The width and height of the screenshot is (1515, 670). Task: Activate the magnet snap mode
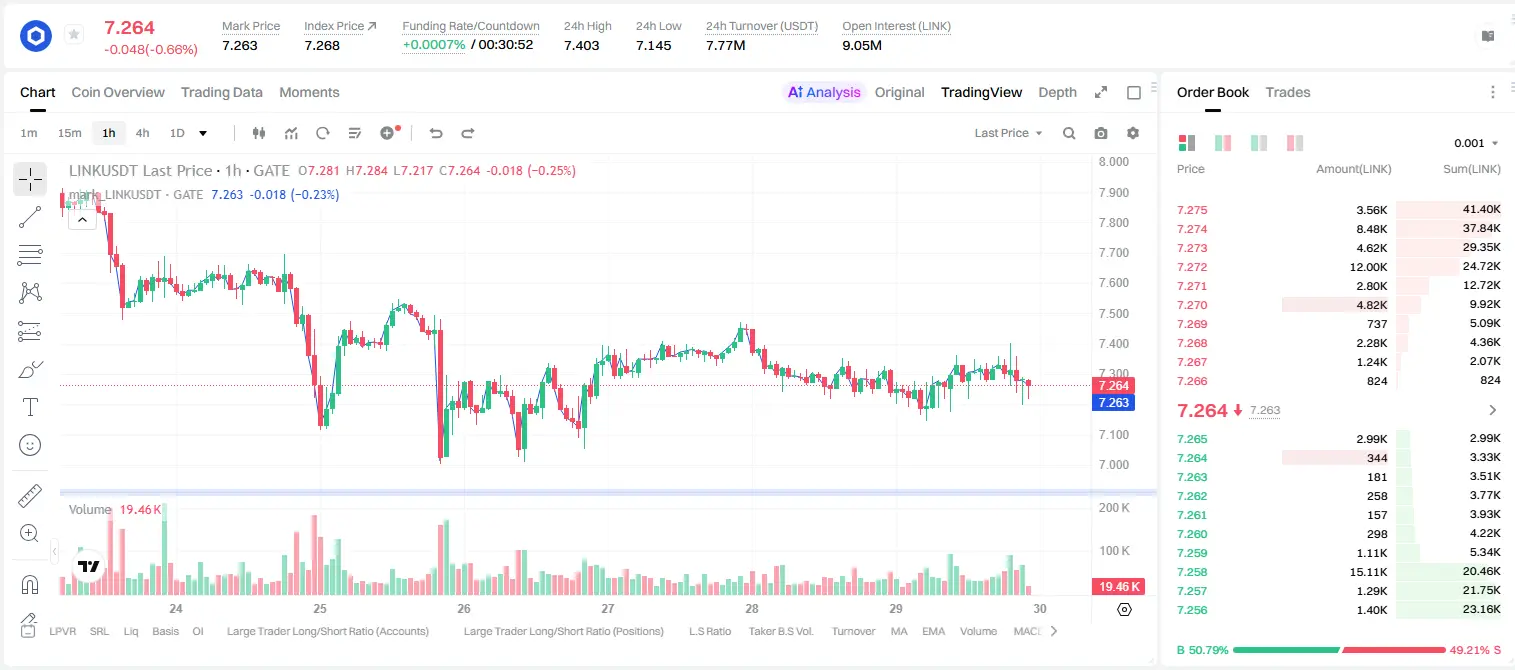click(30, 584)
